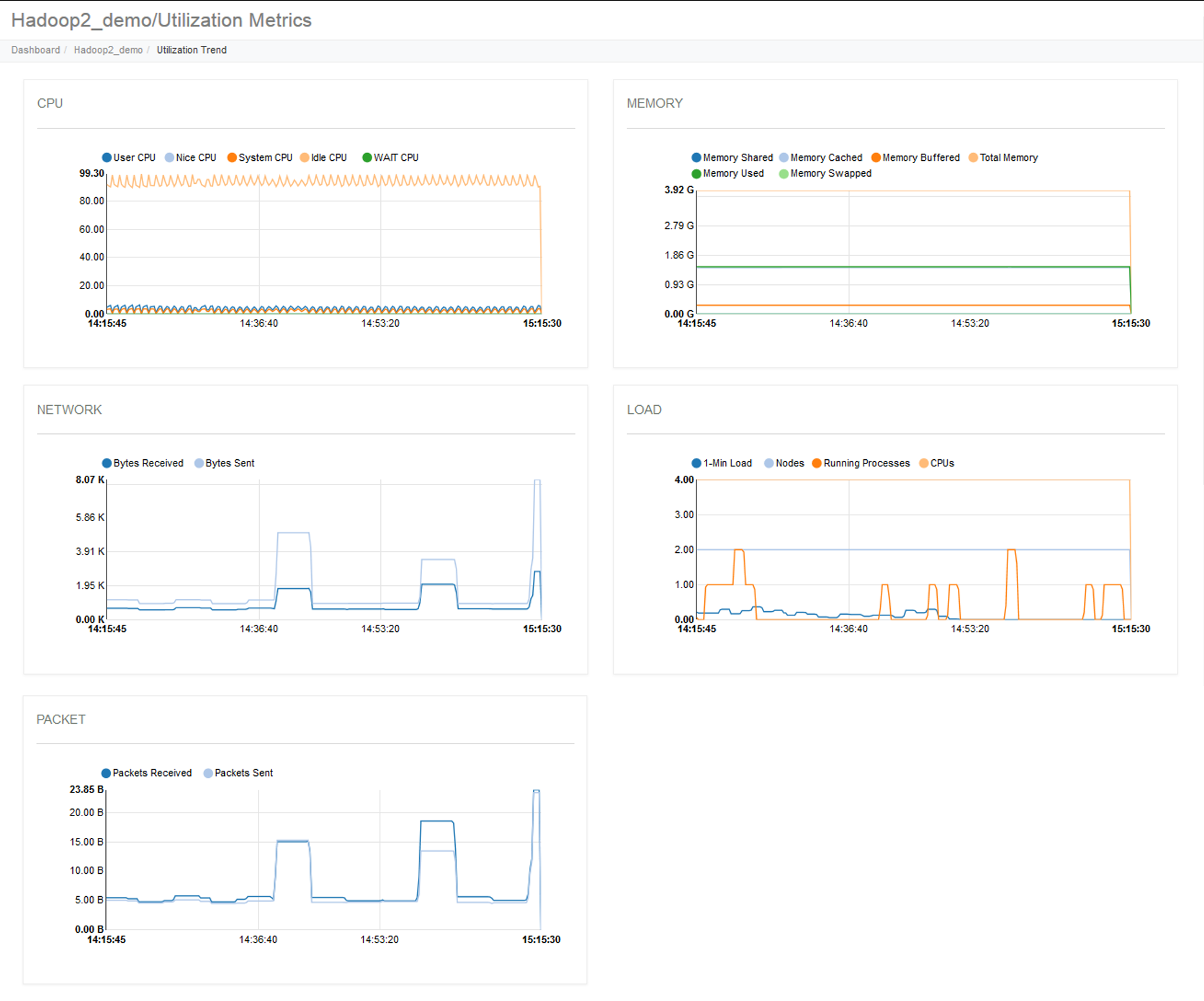The width and height of the screenshot is (1204, 1001).
Task: Hide Bytes Sent series
Action: click(x=199, y=463)
